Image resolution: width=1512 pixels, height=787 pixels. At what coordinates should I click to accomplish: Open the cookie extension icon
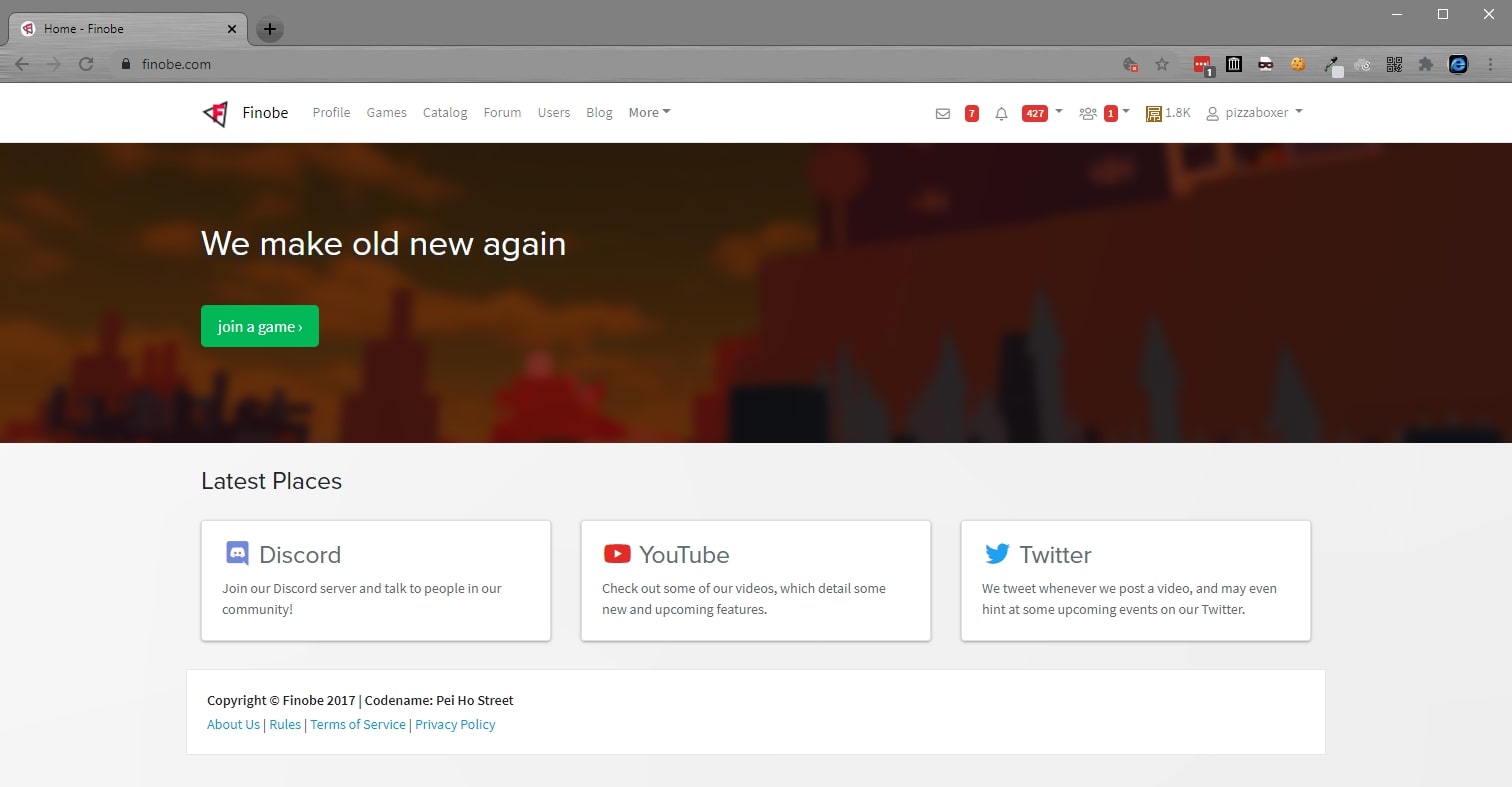click(1298, 64)
